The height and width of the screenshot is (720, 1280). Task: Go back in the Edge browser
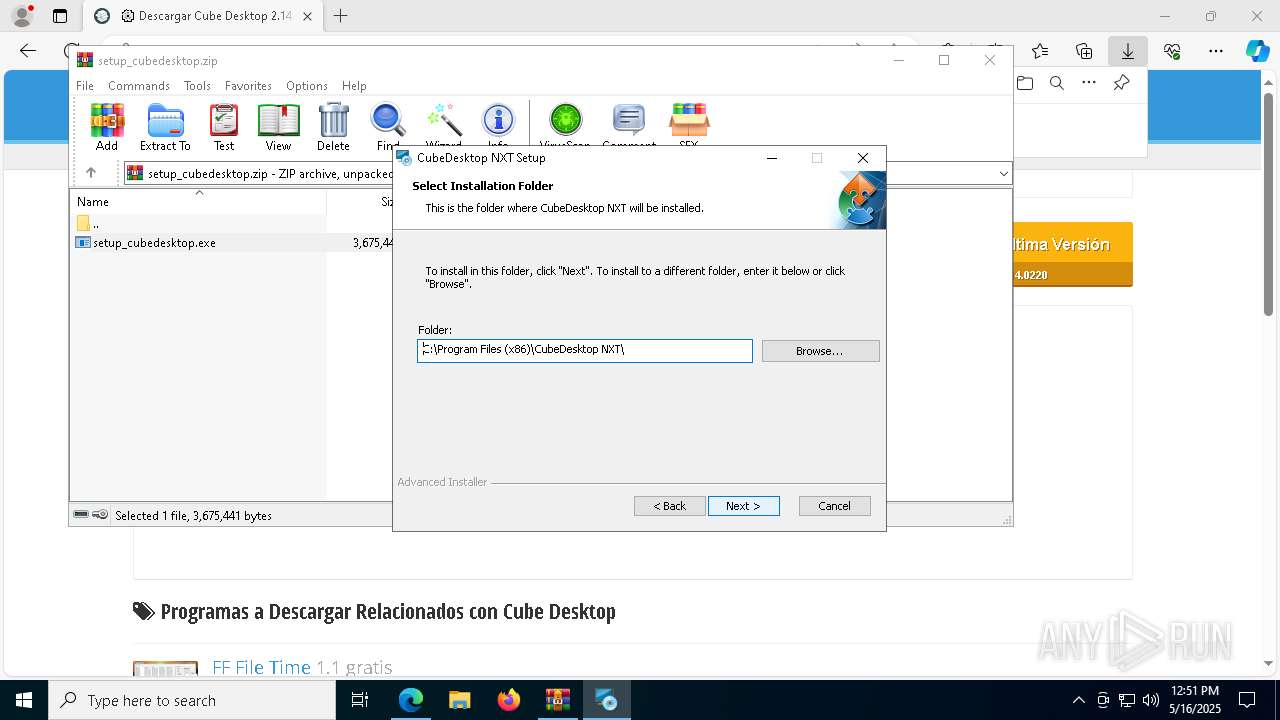tap(28, 51)
